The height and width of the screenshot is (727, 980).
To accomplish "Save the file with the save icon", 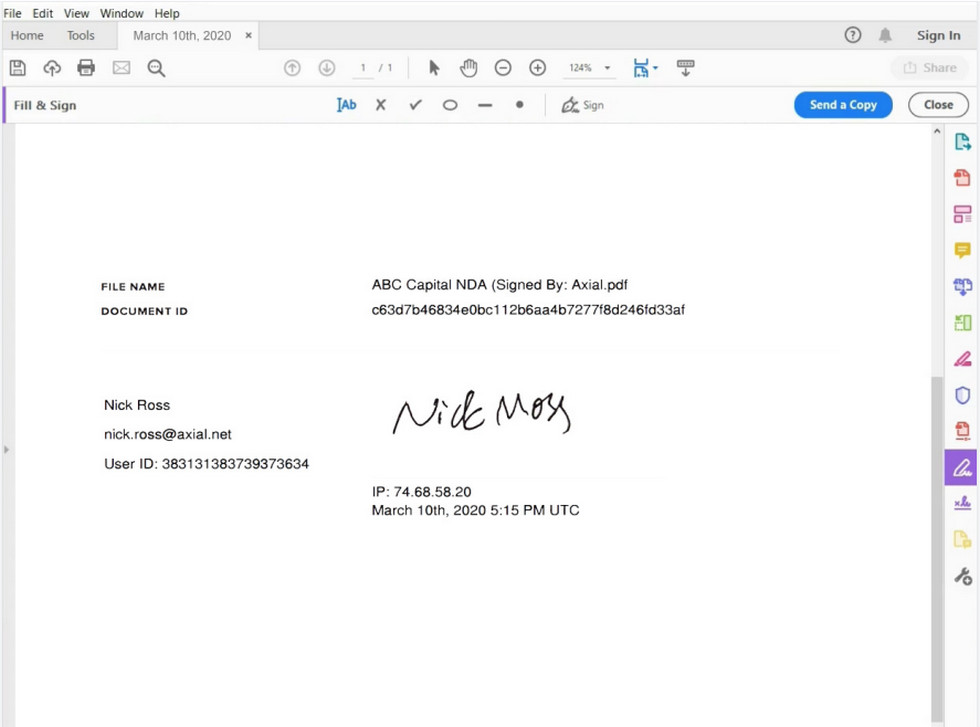I will 17,67.
